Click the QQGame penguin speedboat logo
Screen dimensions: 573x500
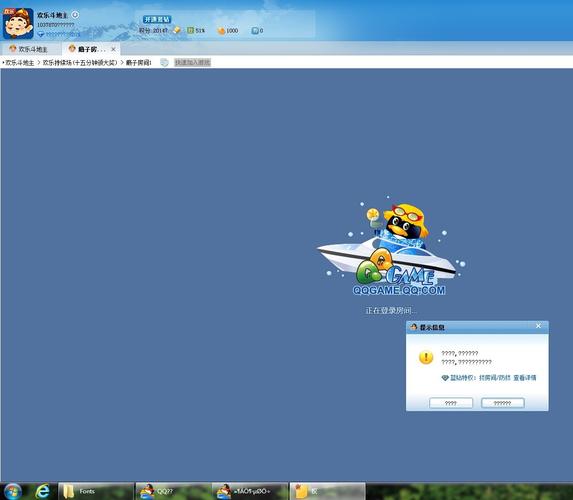391,247
